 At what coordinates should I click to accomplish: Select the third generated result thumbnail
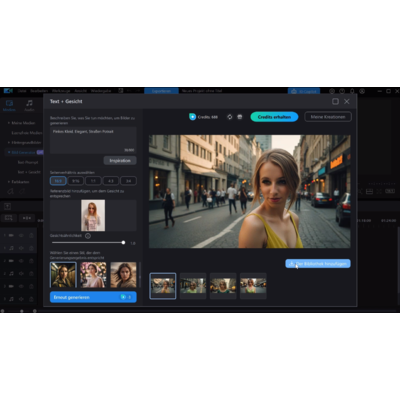click(x=223, y=286)
